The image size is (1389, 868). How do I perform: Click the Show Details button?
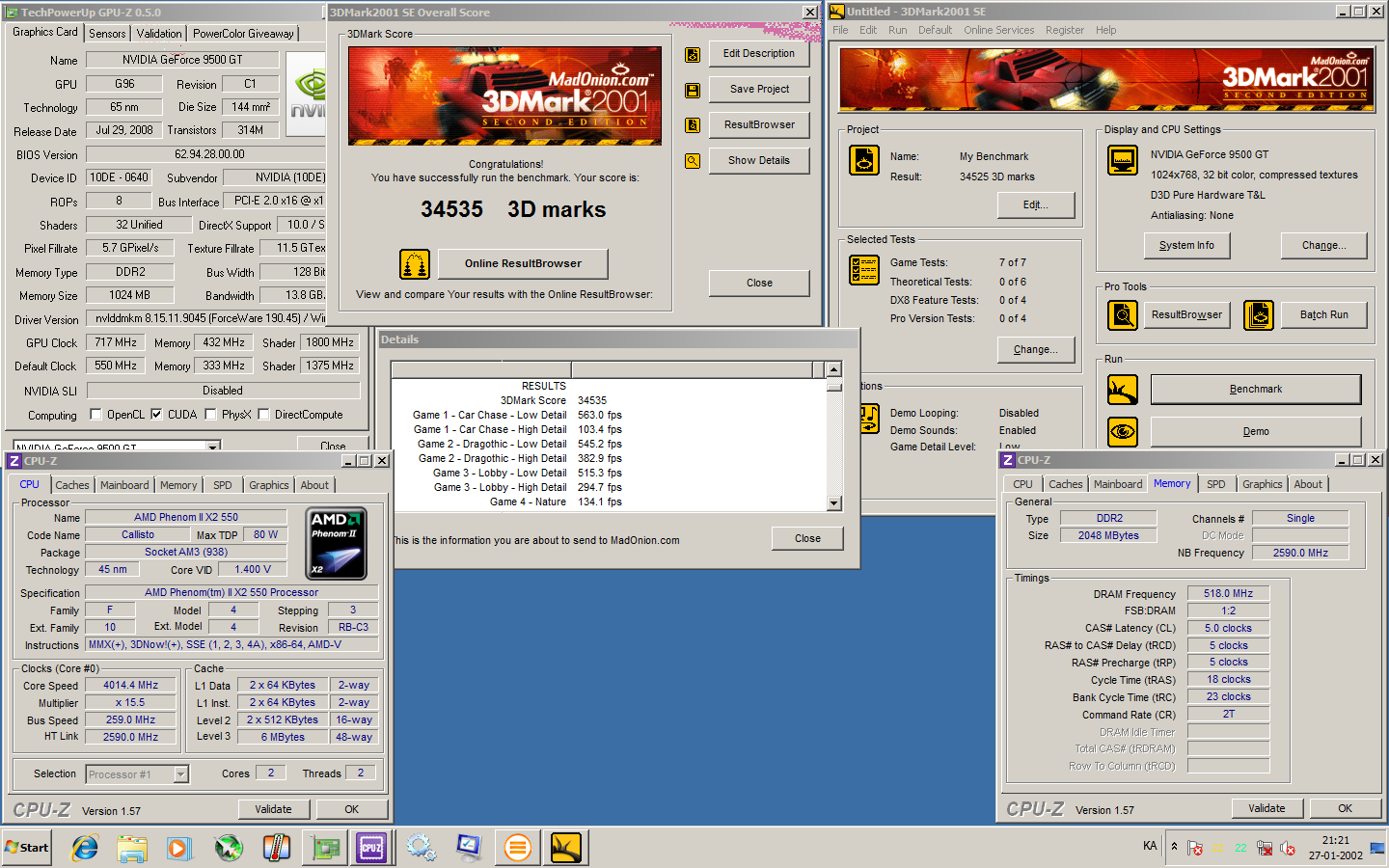(x=759, y=161)
